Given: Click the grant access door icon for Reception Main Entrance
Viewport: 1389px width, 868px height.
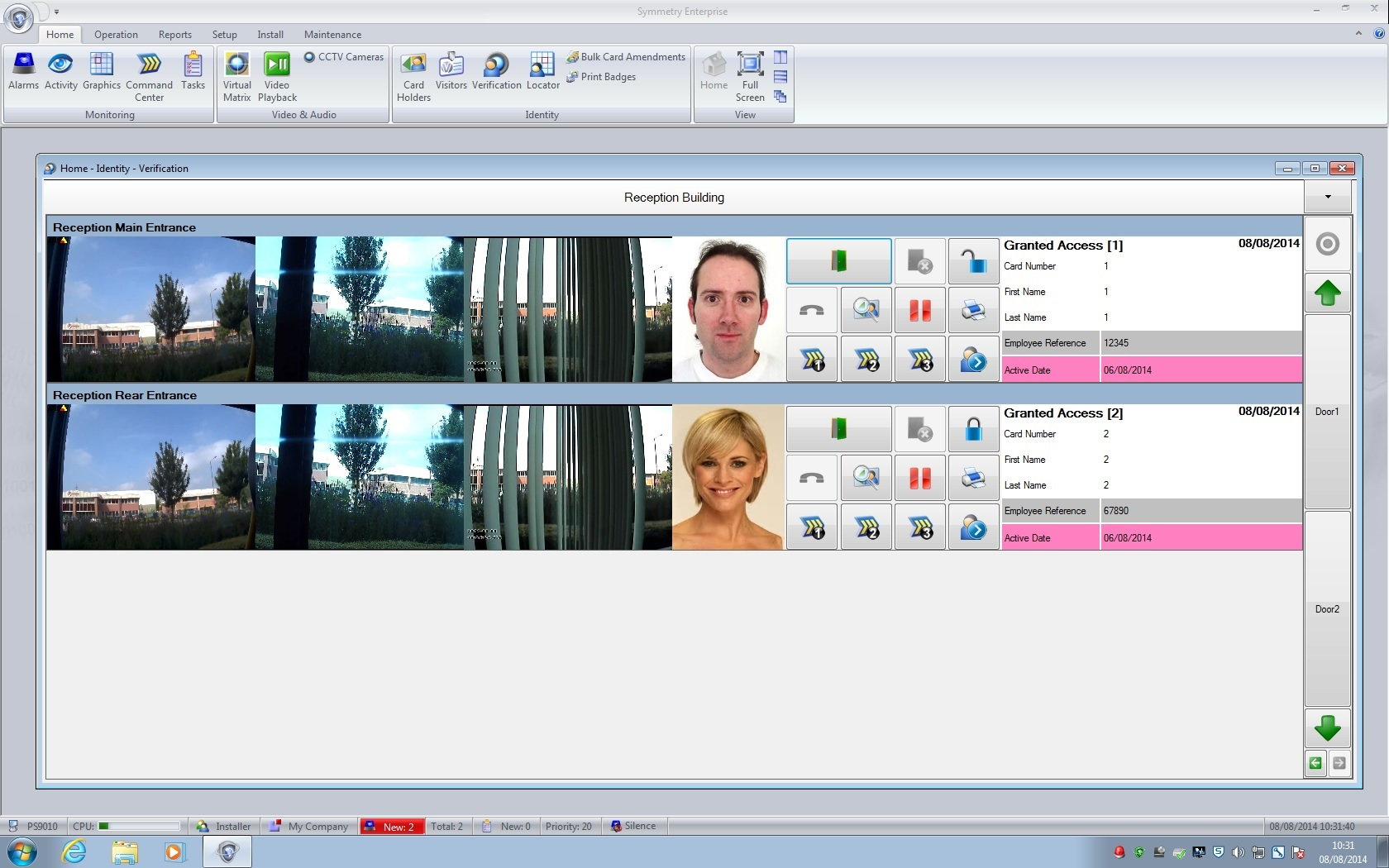Looking at the screenshot, I should (x=838, y=260).
